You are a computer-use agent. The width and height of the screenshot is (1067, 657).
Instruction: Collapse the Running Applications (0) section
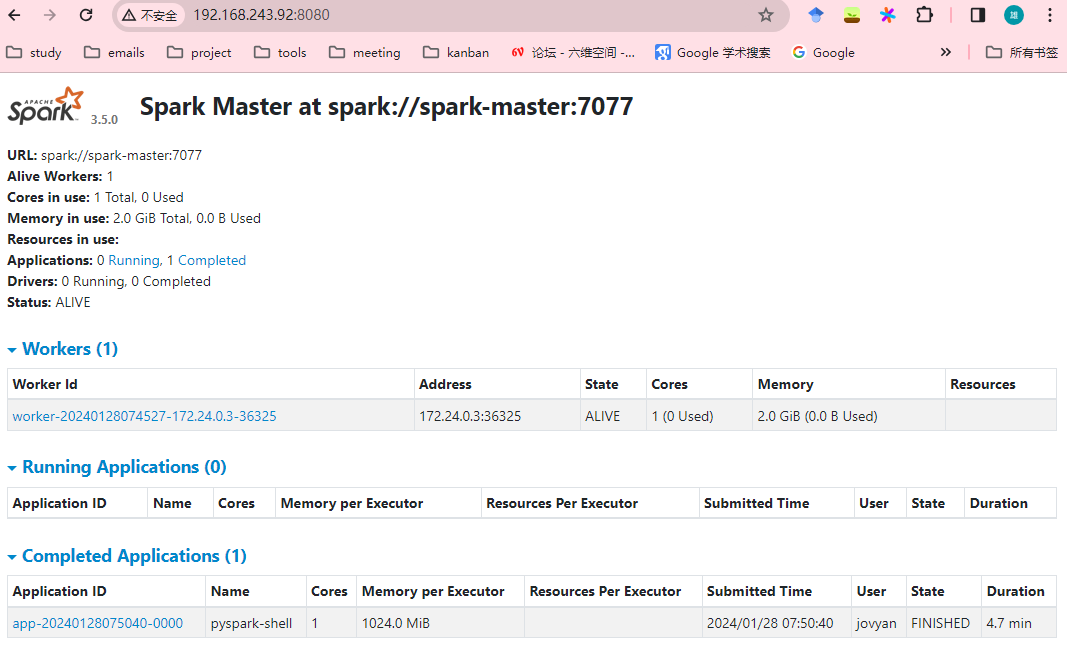pyautogui.click(x=117, y=467)
